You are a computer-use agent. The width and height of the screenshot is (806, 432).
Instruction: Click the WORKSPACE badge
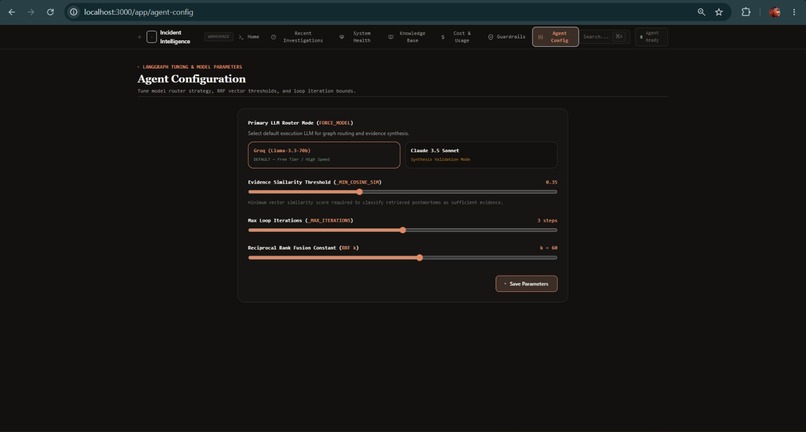click(x=218, y=37)
